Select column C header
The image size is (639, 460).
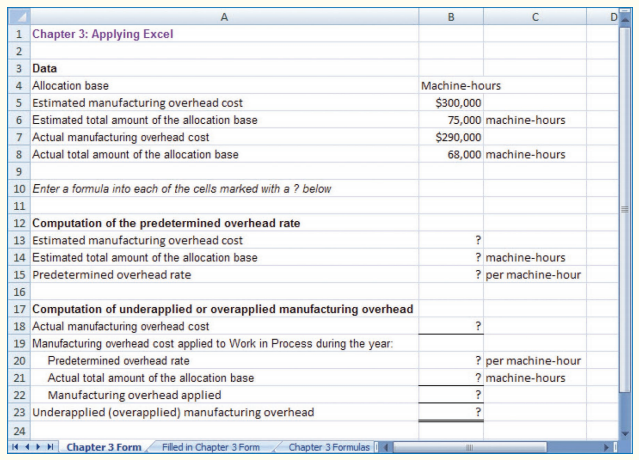pyautogui.click(x=535, y=17)
